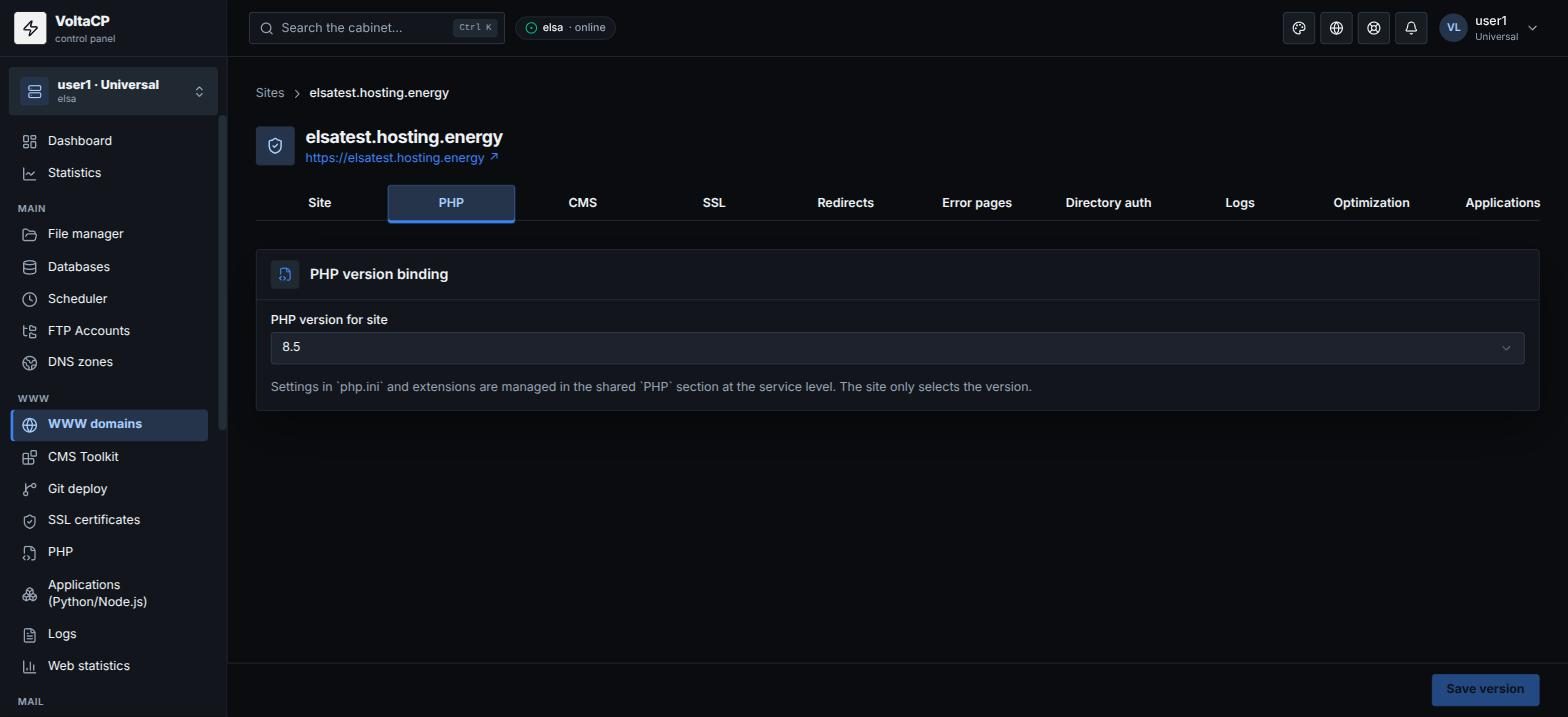1568x717 pixels.
Task: Open the PHP version for site dropdown
Action: click(x=897, y=348)
